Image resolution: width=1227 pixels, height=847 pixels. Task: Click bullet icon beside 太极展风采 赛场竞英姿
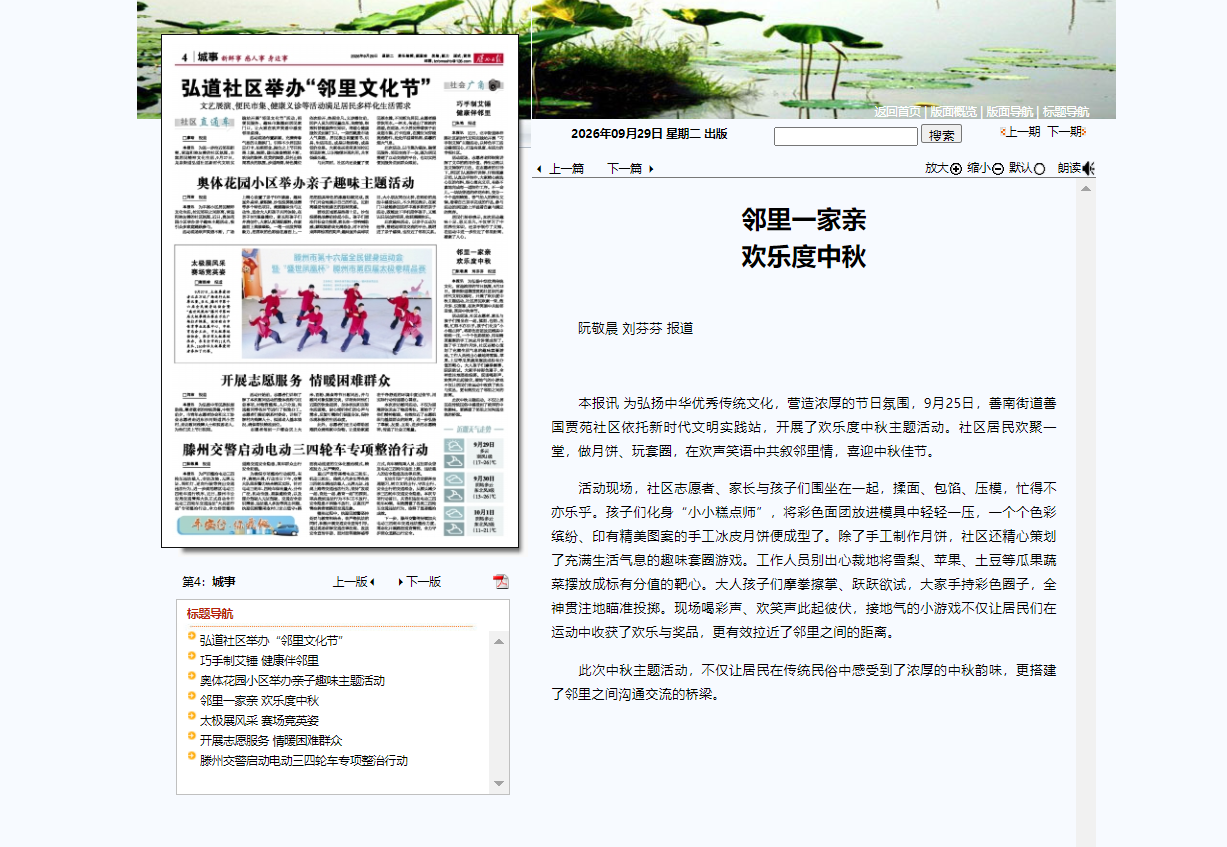pos(191,716)
